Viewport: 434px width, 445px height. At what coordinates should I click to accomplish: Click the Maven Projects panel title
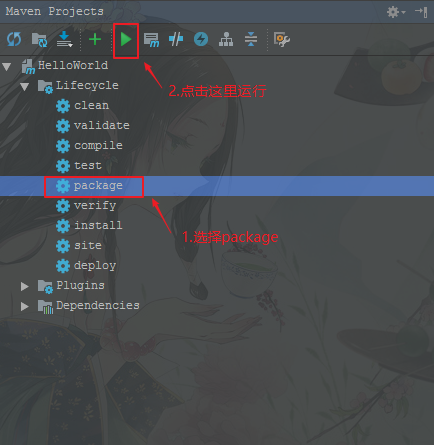point(55,11)
